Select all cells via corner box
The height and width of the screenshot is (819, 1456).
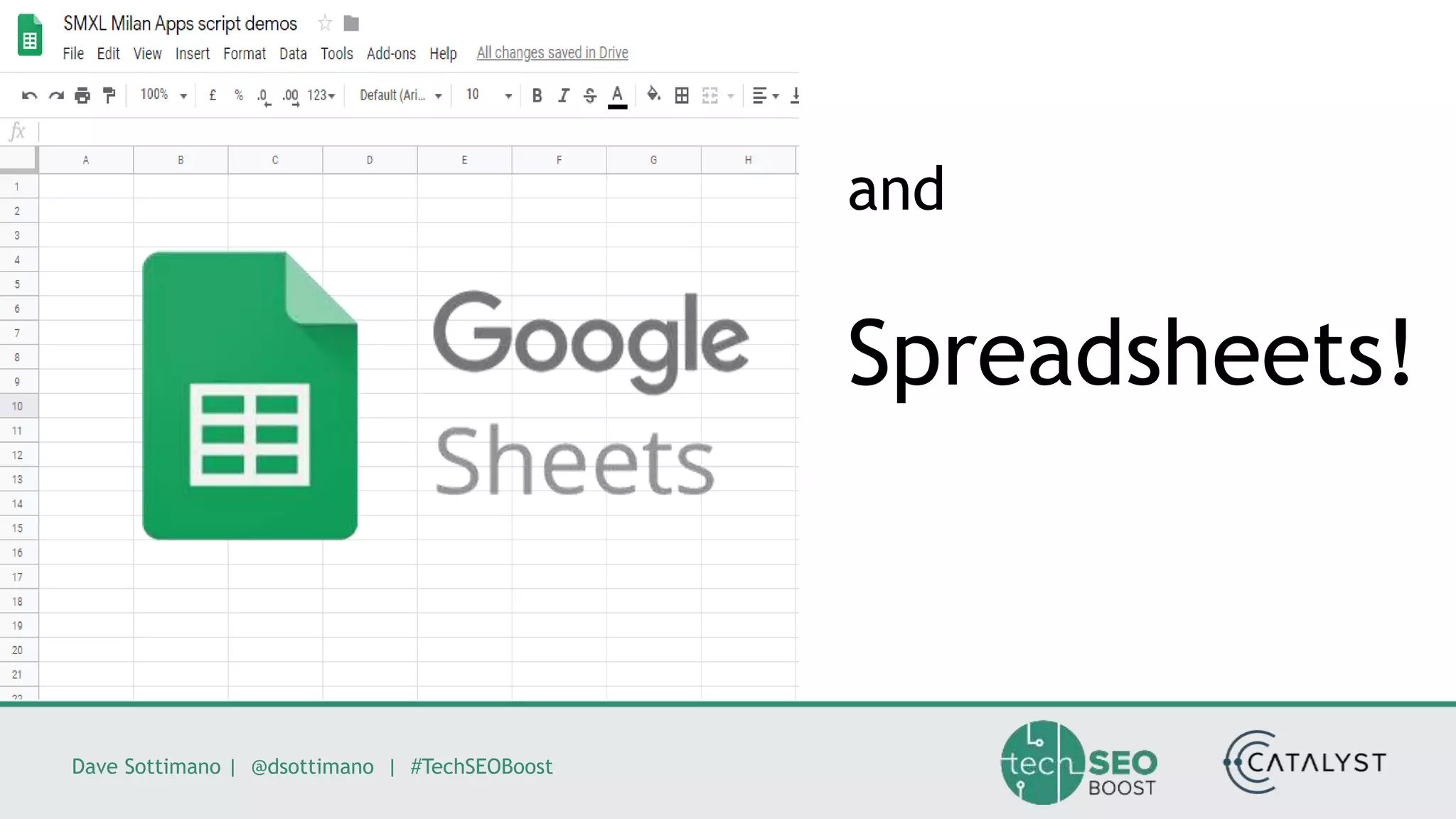tap(18, 159)
